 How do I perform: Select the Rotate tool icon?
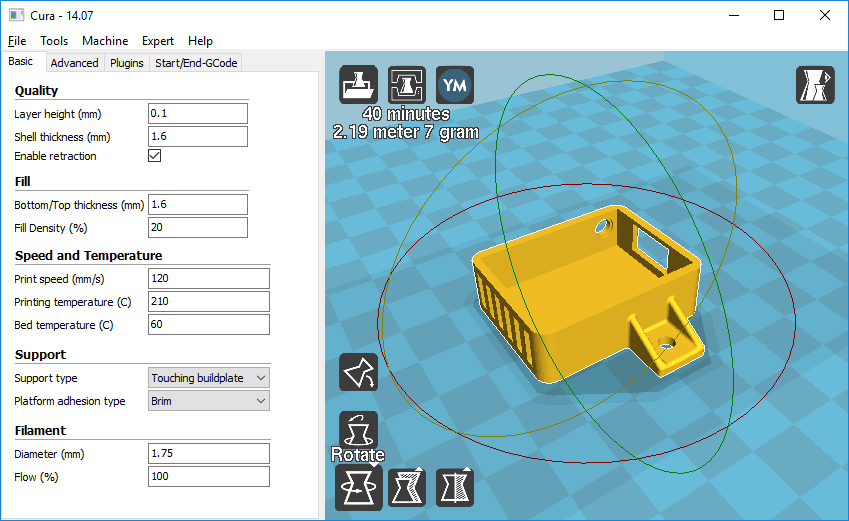point(358,487)
